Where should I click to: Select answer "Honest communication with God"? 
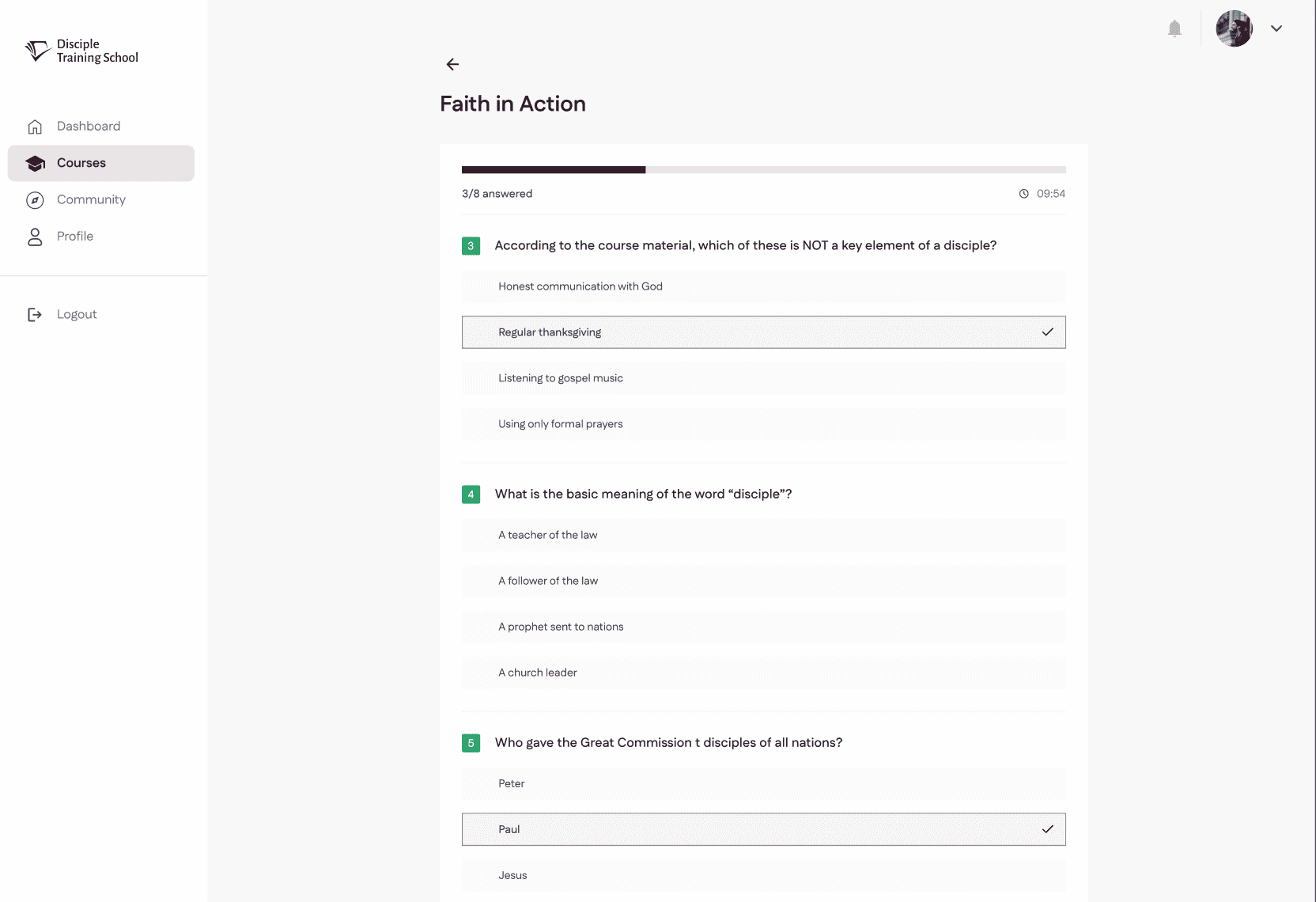[x=763, y=286]
